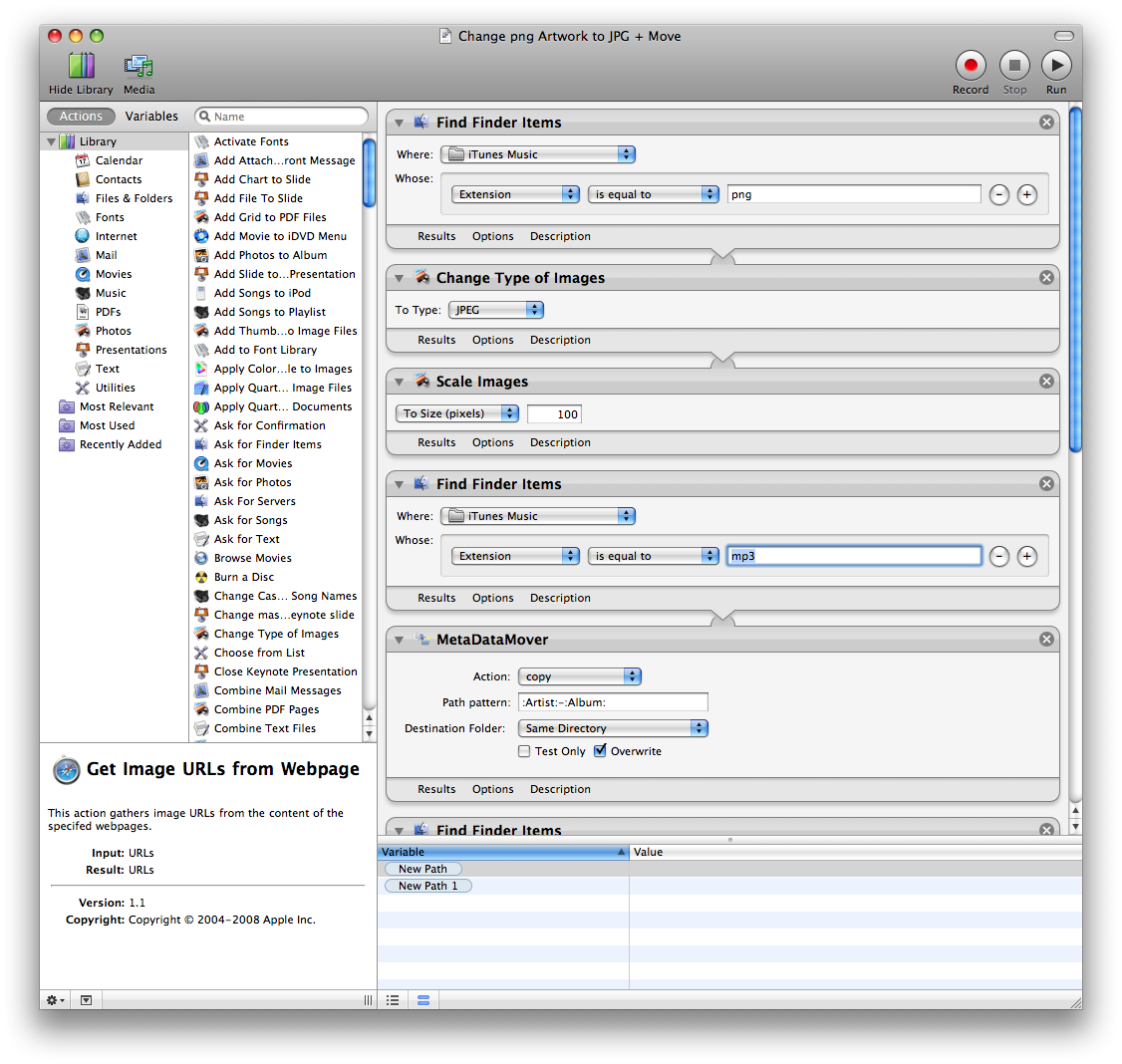1122x1064 pixels.
Task: Collapse the Change Type of Images action
Action: tap(400, 278)
